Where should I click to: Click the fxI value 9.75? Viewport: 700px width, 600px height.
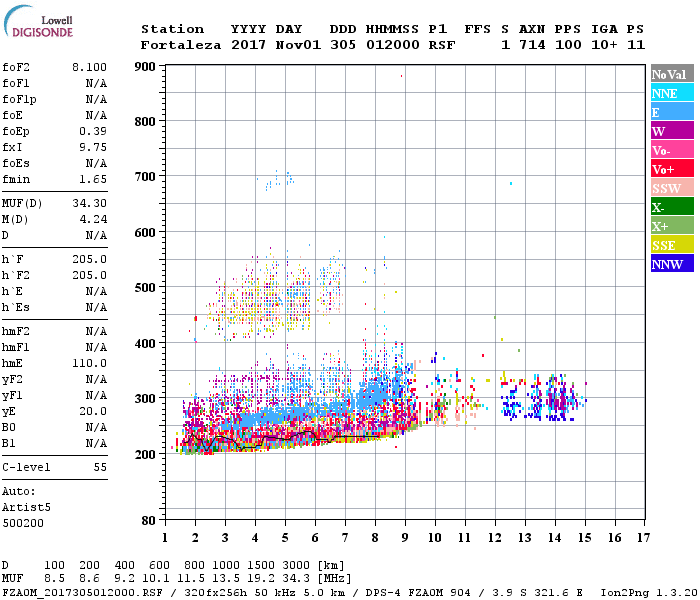(x=93, y=147)
